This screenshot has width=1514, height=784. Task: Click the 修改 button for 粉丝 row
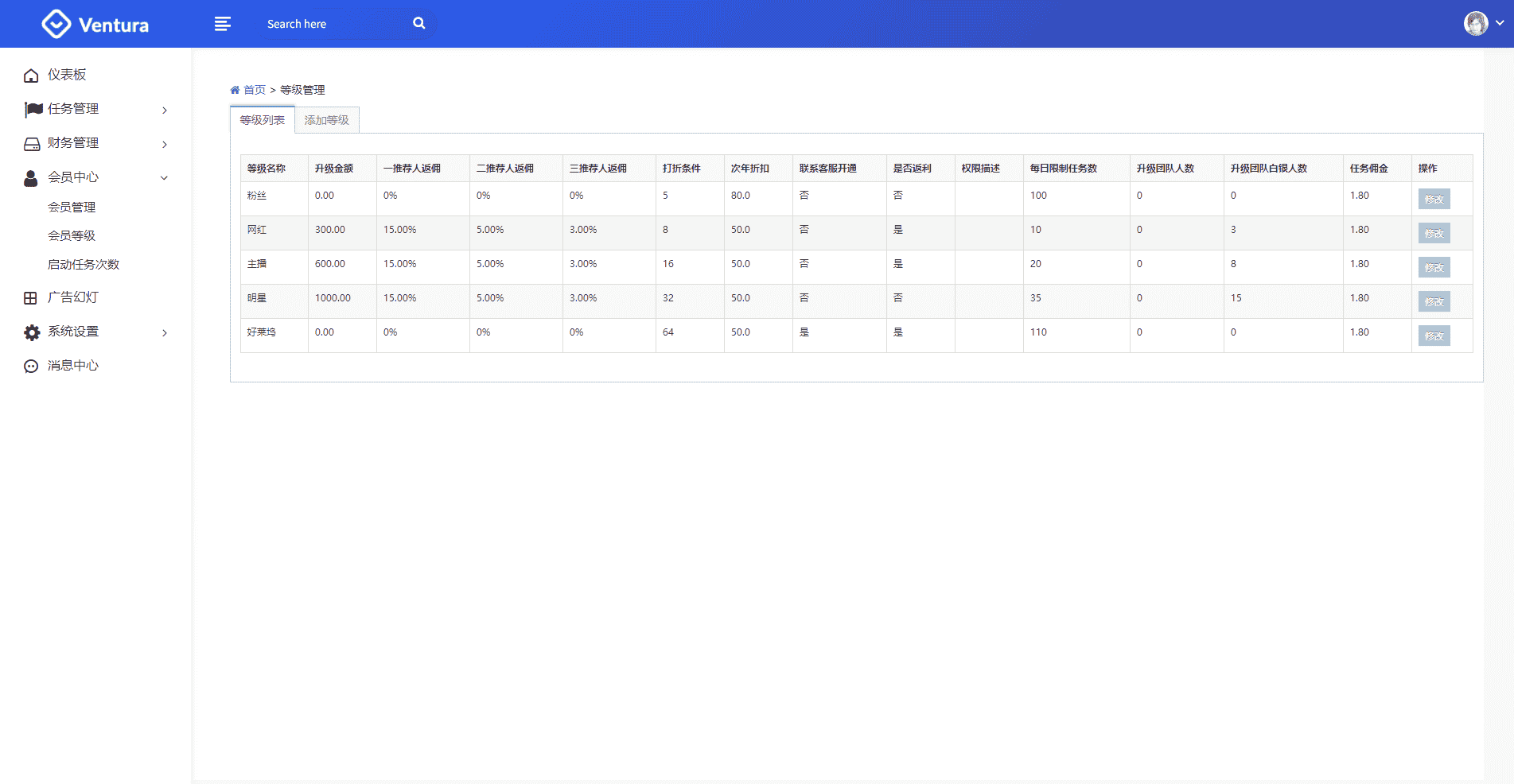(x=1434, y=199)
